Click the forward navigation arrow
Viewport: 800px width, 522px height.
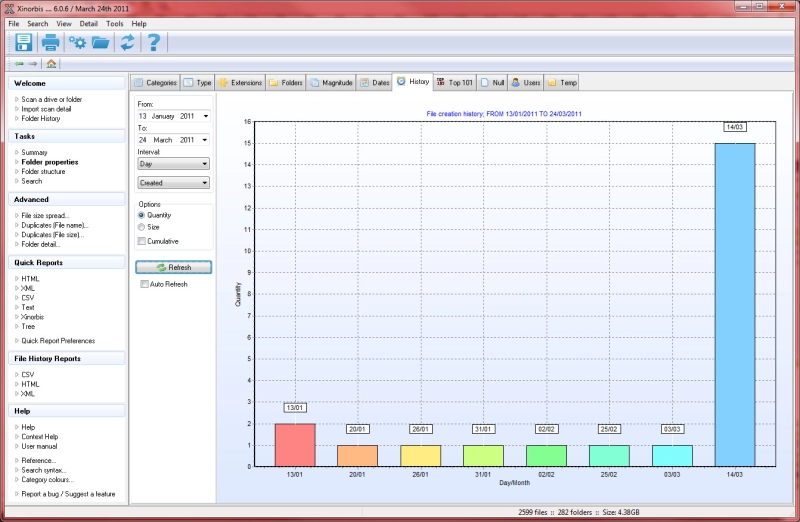[x=33, y=64]
